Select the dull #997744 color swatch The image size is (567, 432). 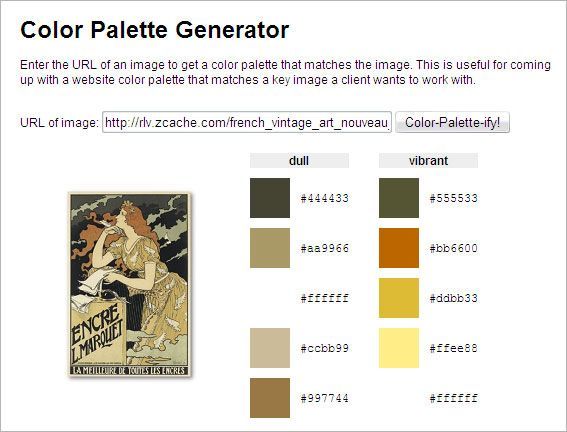(x=270, y=398)
